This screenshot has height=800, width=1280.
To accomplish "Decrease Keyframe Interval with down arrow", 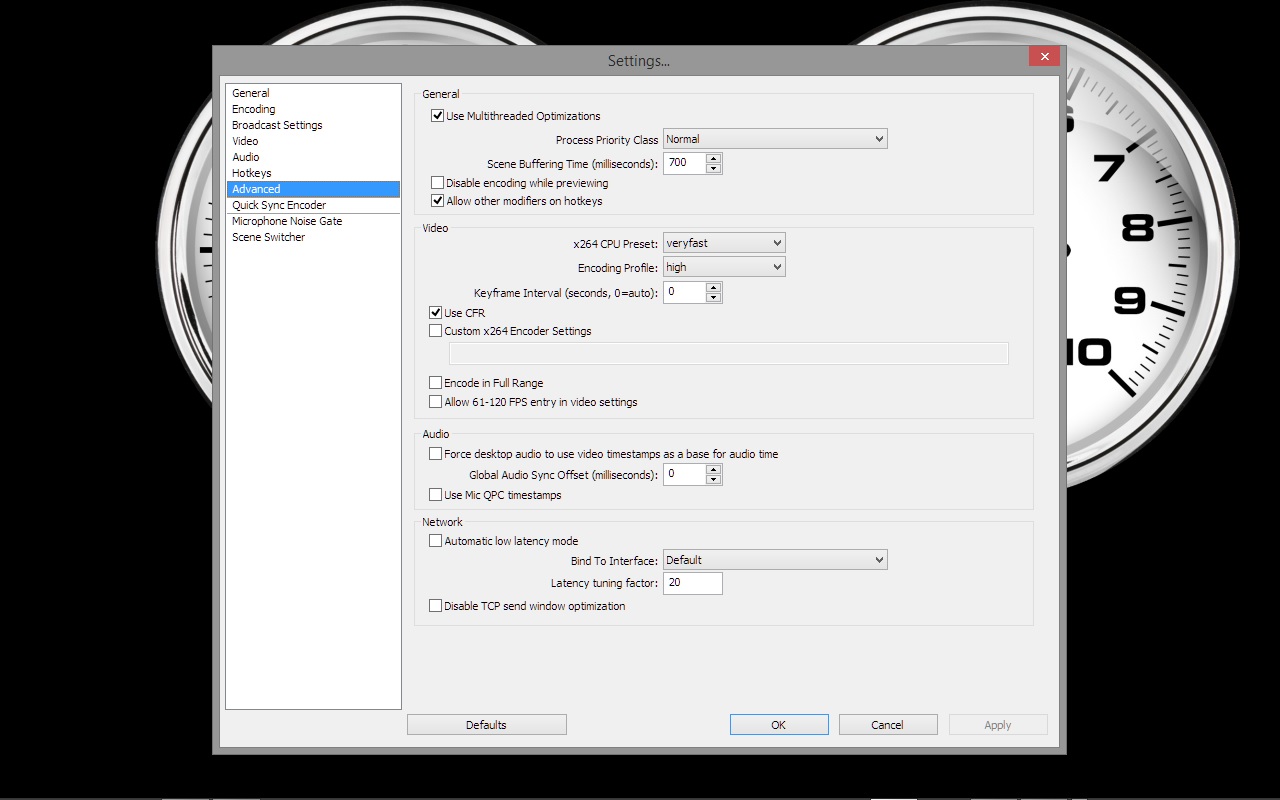I will [x=713, y=297].
